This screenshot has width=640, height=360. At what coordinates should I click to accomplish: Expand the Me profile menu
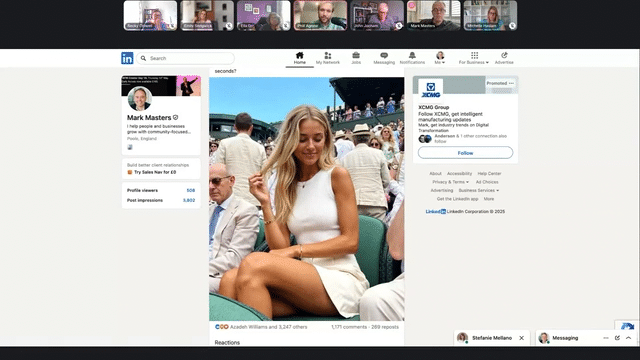pyautogui.click(x=440, y=58)
